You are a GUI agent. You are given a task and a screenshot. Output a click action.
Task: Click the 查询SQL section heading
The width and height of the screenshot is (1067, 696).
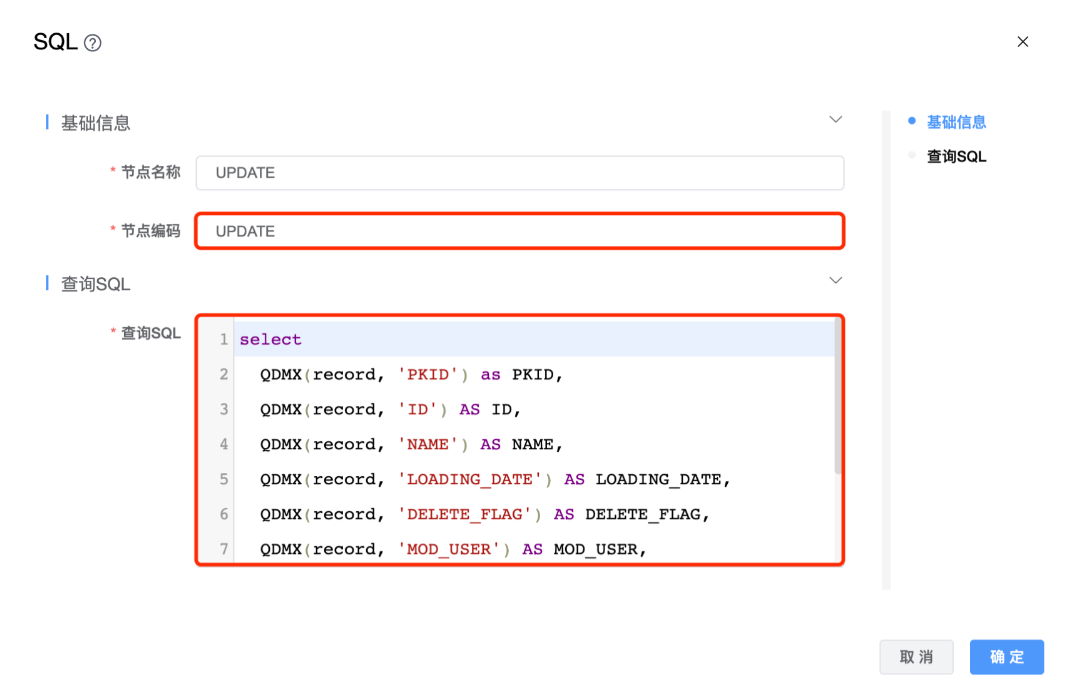tap(96, 285)
